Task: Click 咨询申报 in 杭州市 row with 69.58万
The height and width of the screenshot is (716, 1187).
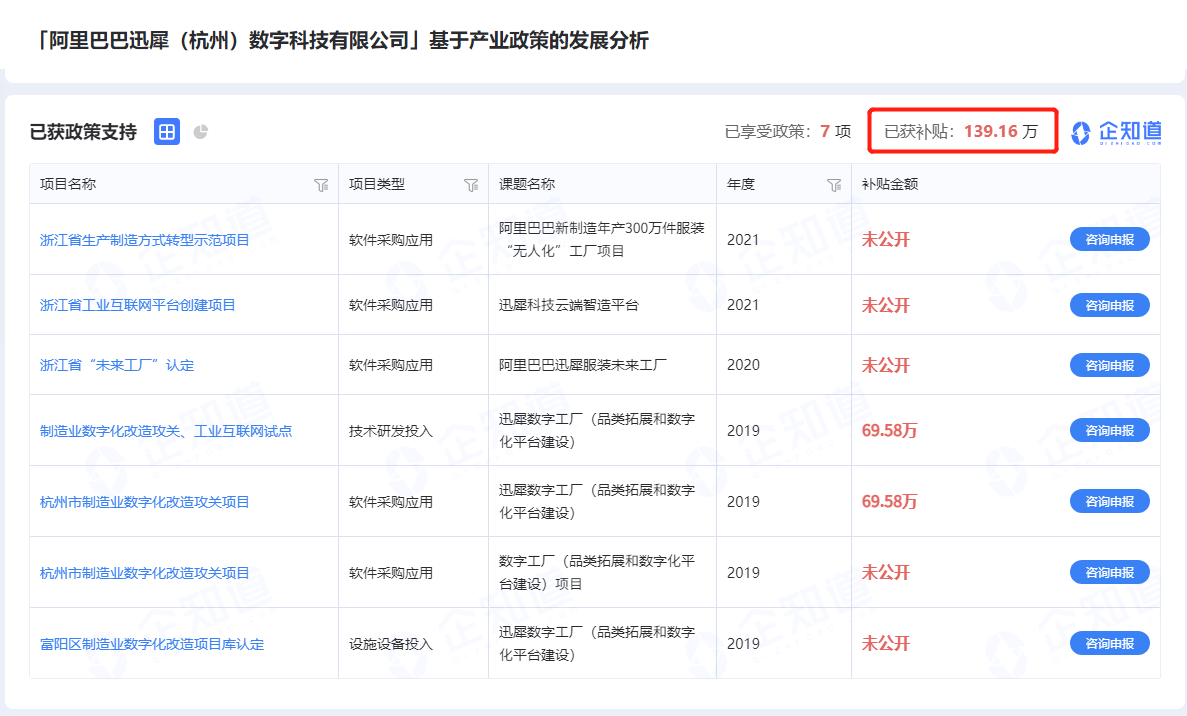Action: 1110,501
